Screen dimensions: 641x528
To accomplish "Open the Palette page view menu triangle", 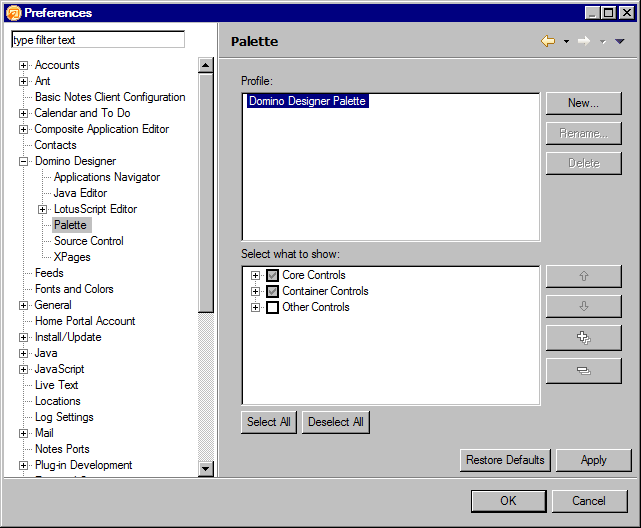I will click(620, 41).
